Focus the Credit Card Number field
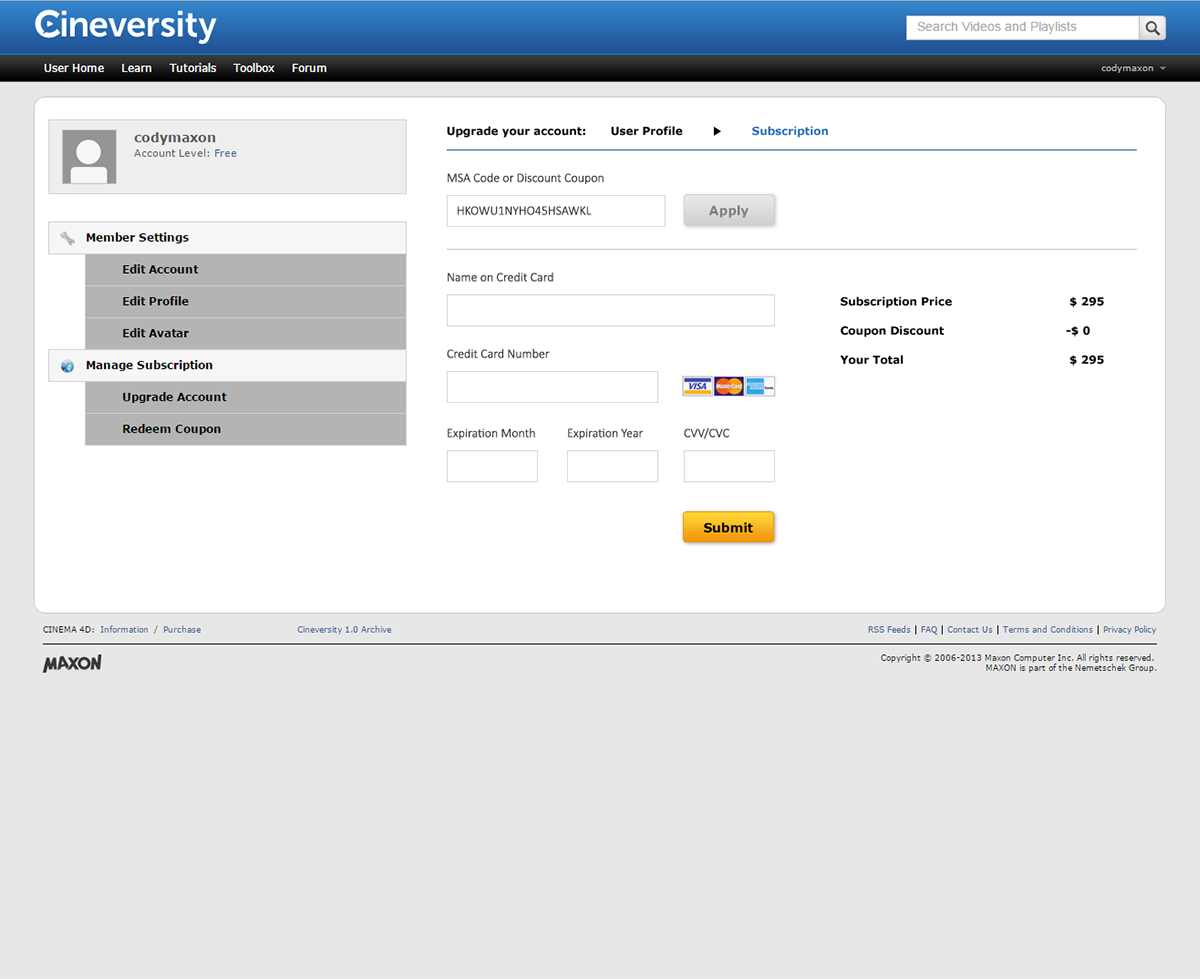 click(x=553, y=387)
